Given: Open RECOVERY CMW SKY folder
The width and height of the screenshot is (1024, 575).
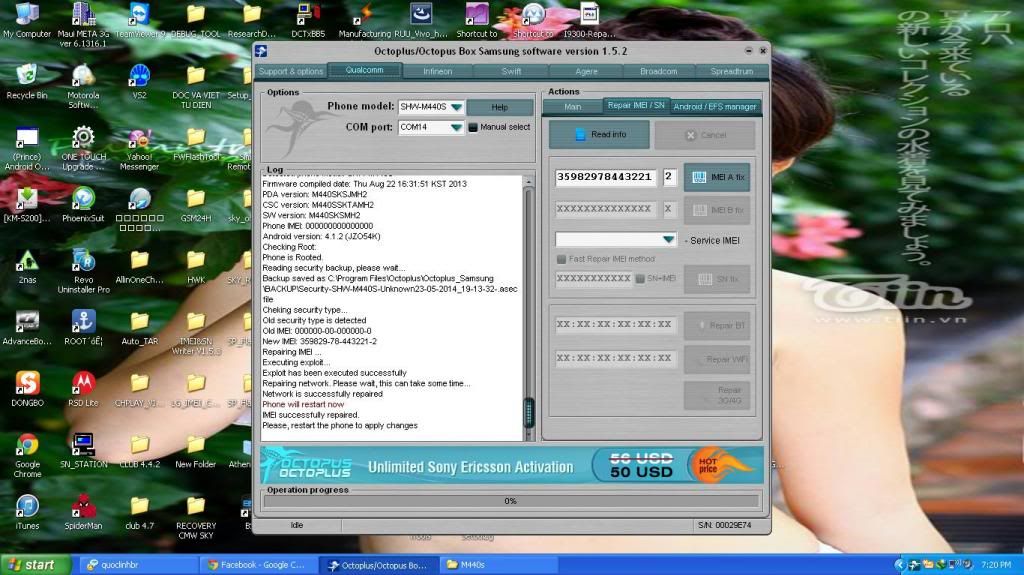Looking at the screenshot, I should click(x=195, y=516).
